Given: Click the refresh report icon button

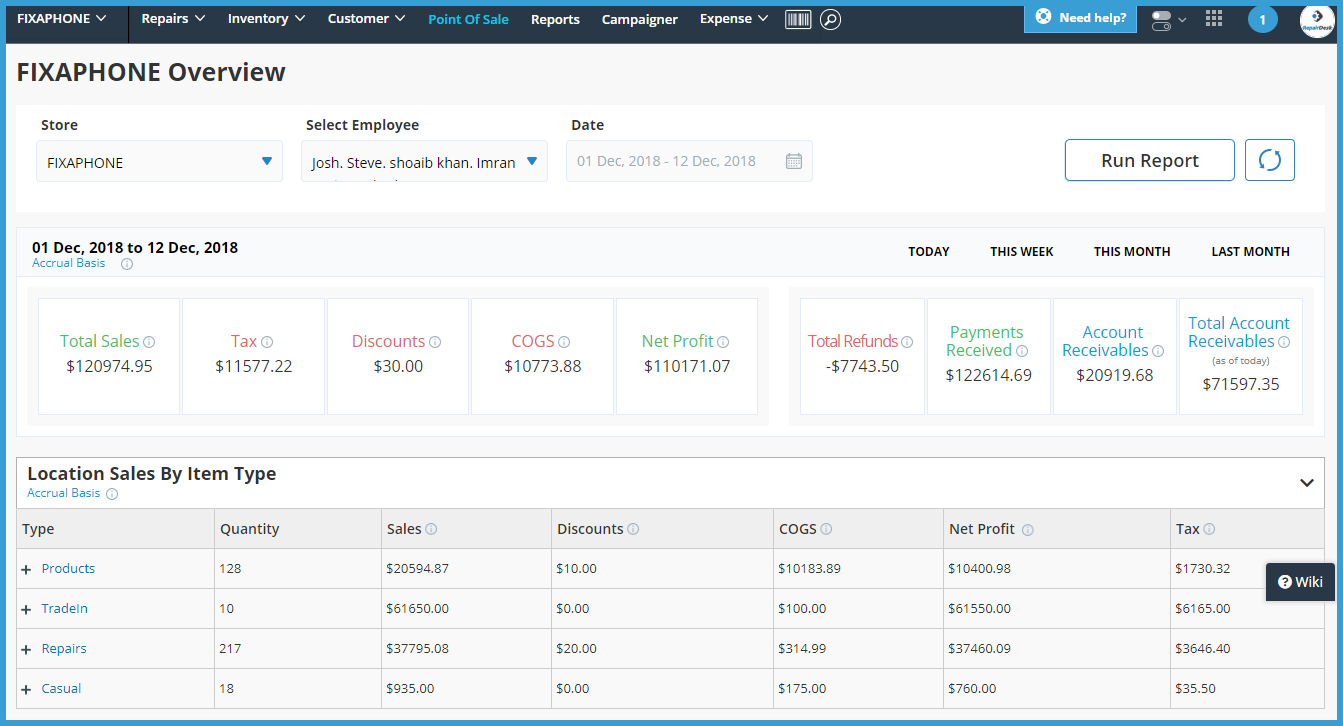Looking at the screenshot, I should pos(1270,160).
